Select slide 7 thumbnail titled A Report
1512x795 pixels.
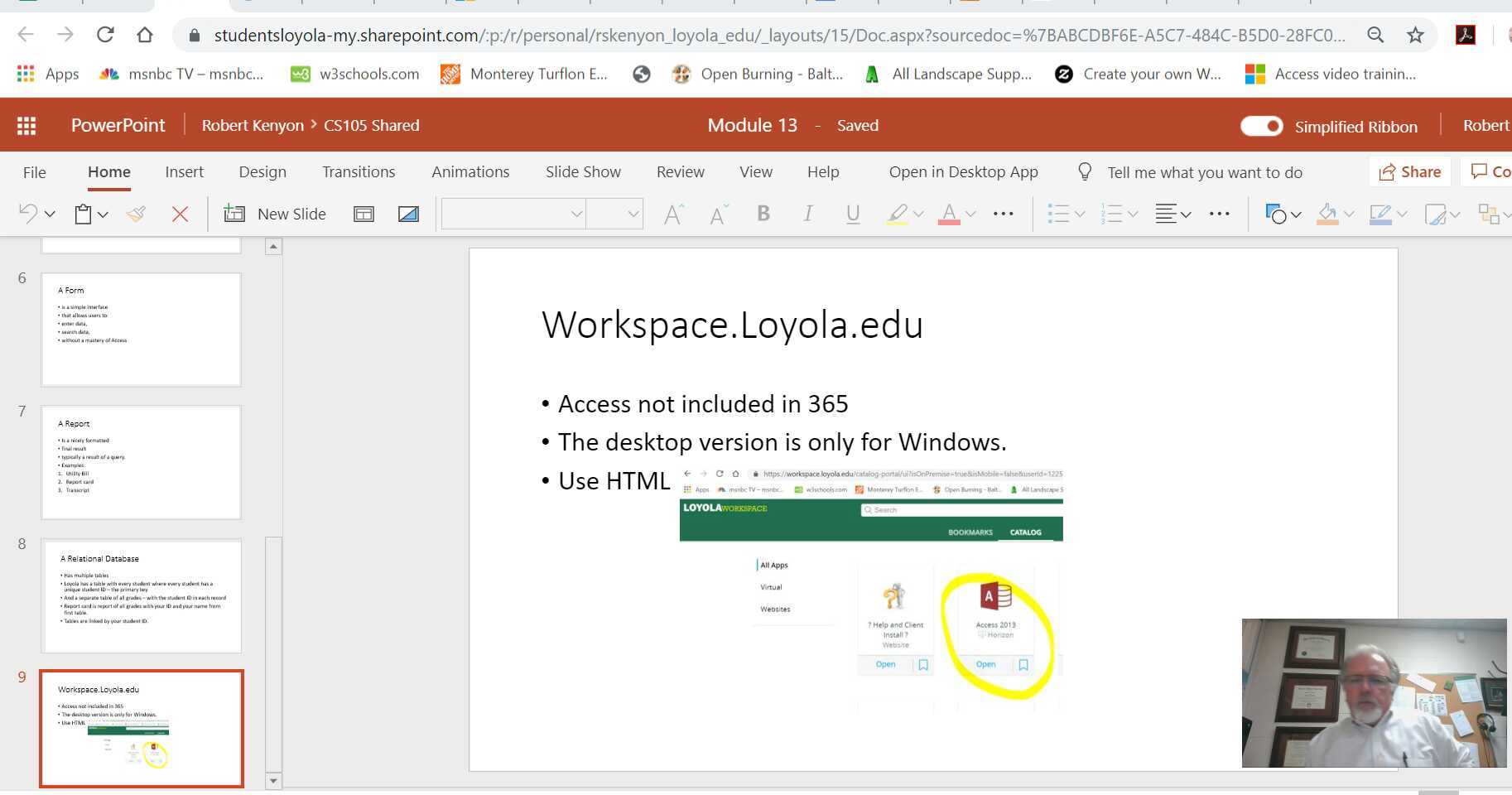click(142, 462)
